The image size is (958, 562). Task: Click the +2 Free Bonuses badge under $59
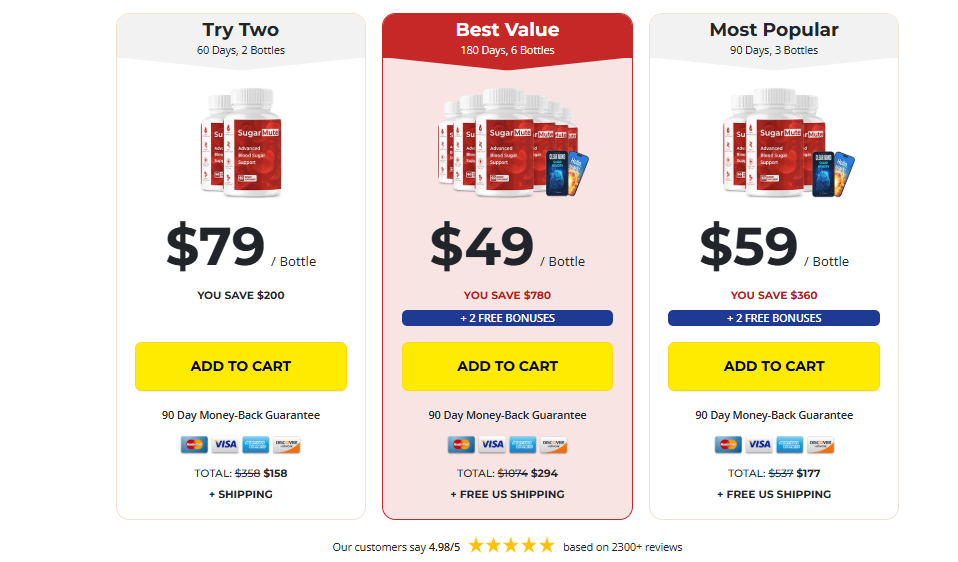click(774, 318)
